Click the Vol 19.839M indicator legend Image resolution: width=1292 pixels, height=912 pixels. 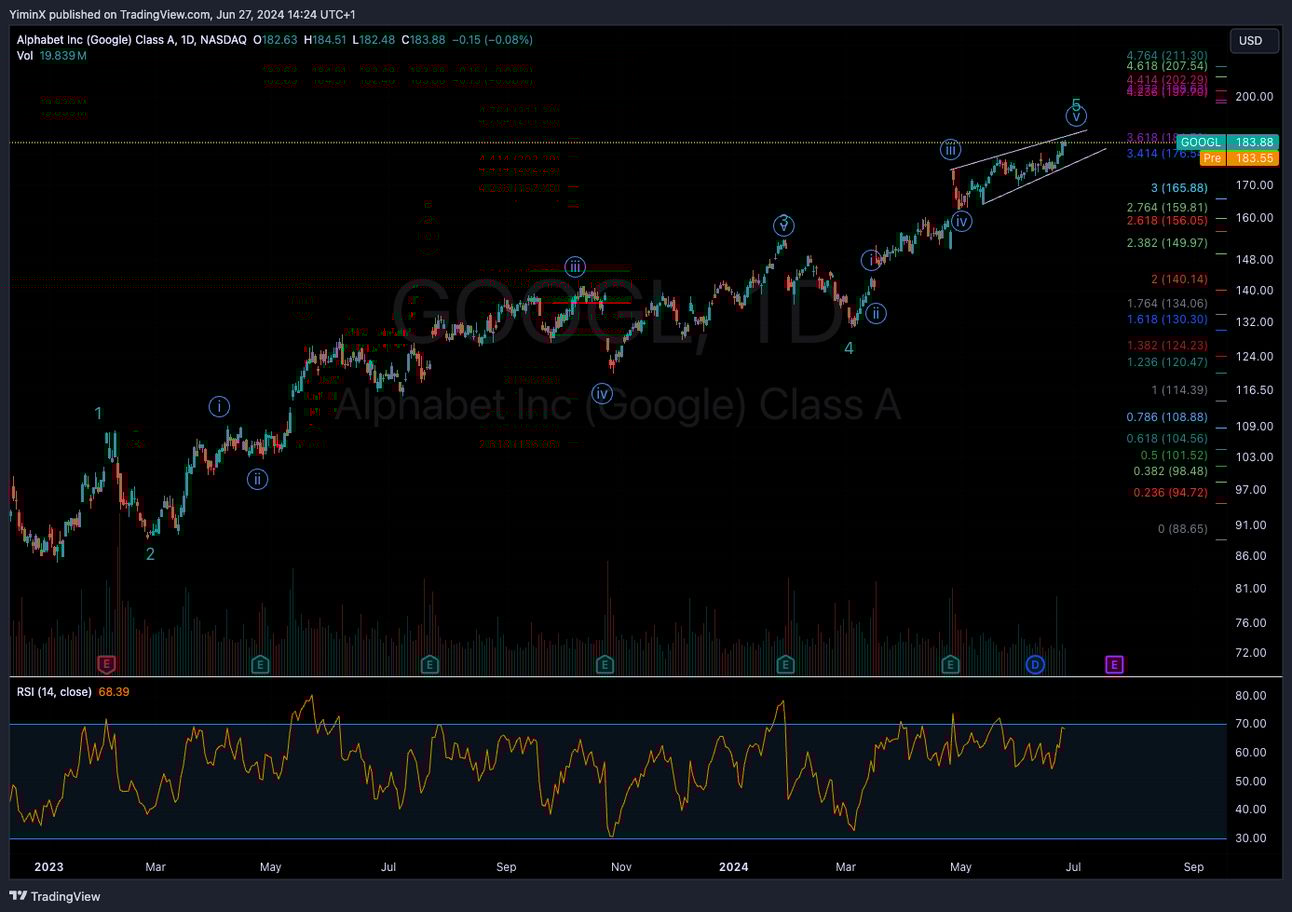(x=52, y=56)
